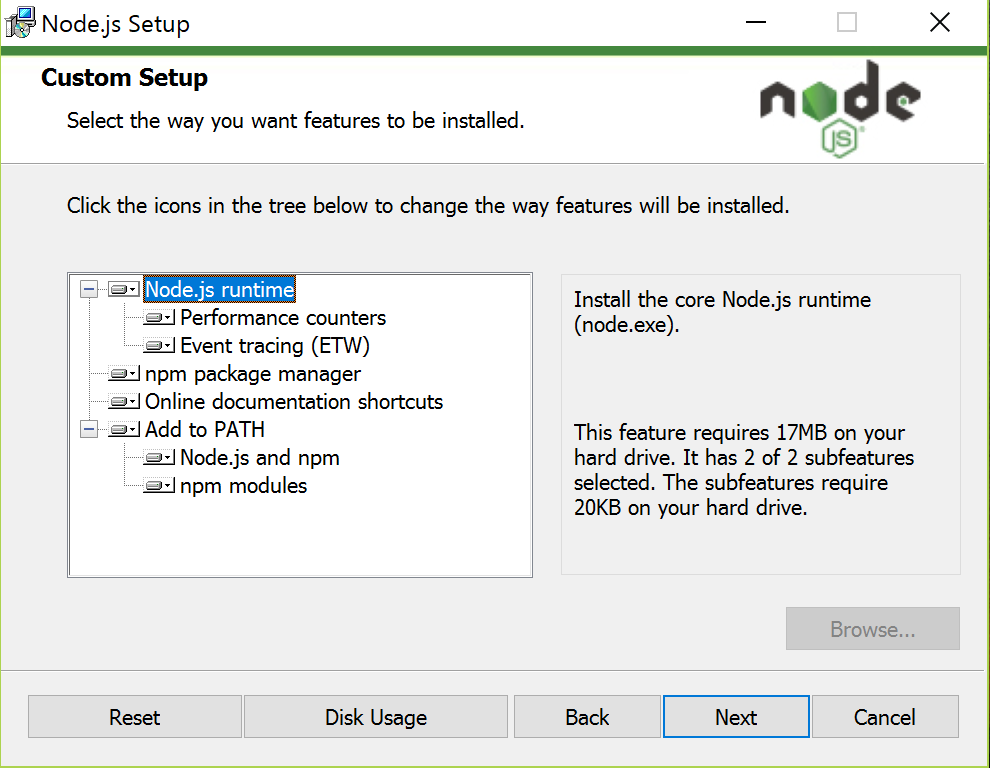Collapse the Node.js runtime tree branch
This screenshot has height=768, width=990.
[x=89, y=289]
